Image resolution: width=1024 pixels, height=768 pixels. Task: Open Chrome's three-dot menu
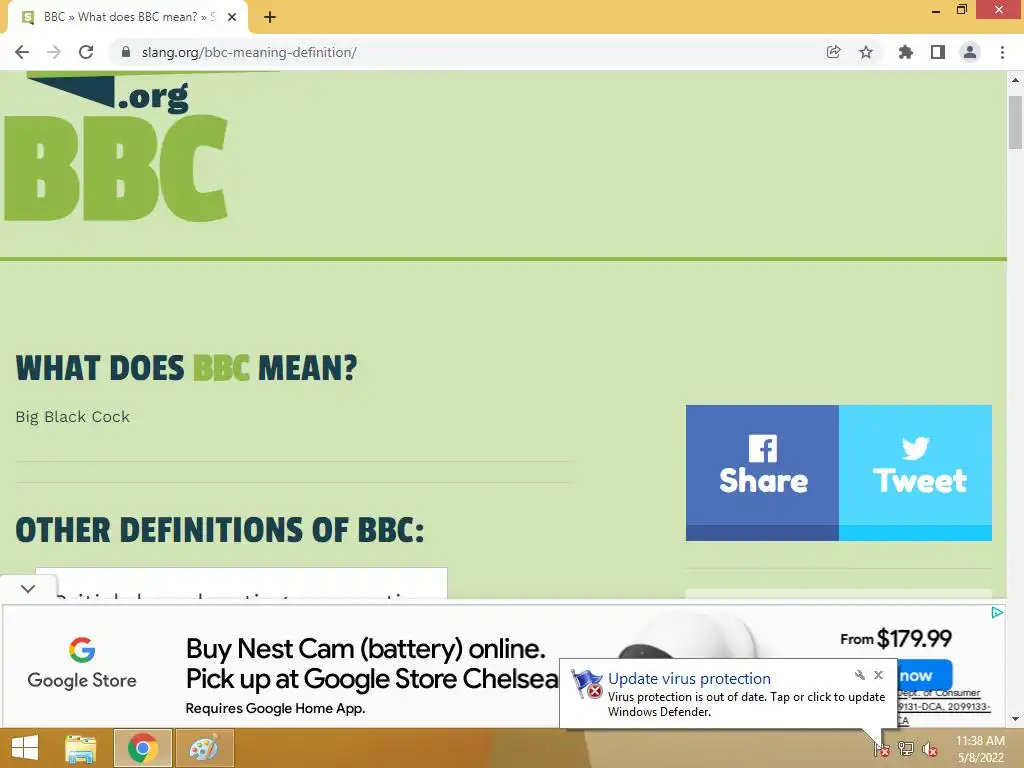click(1002, 52)
